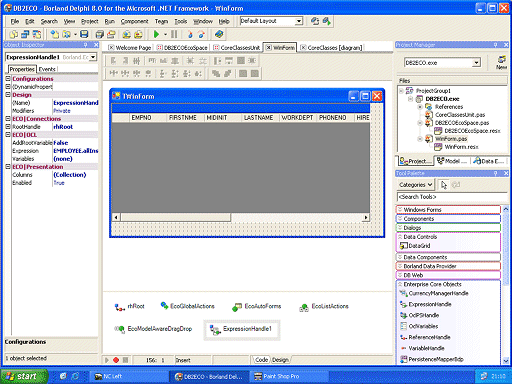Image resolution: width=512 pixels, height=384 pixels.
Task: Pick DataGrid from the Tool Palette
Action: 415,246
